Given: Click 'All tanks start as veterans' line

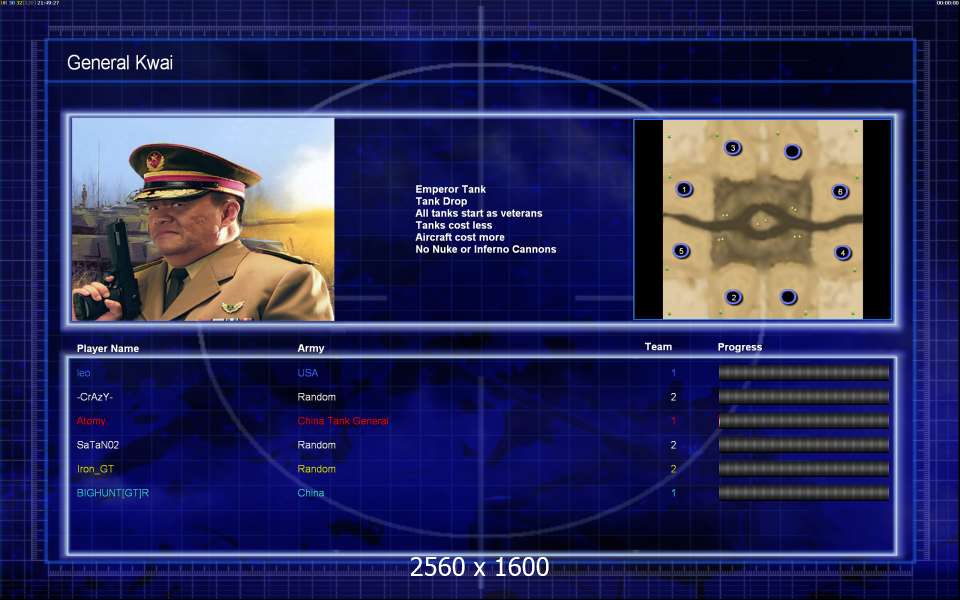Looking at the screenshot, I should click(479, 213).
